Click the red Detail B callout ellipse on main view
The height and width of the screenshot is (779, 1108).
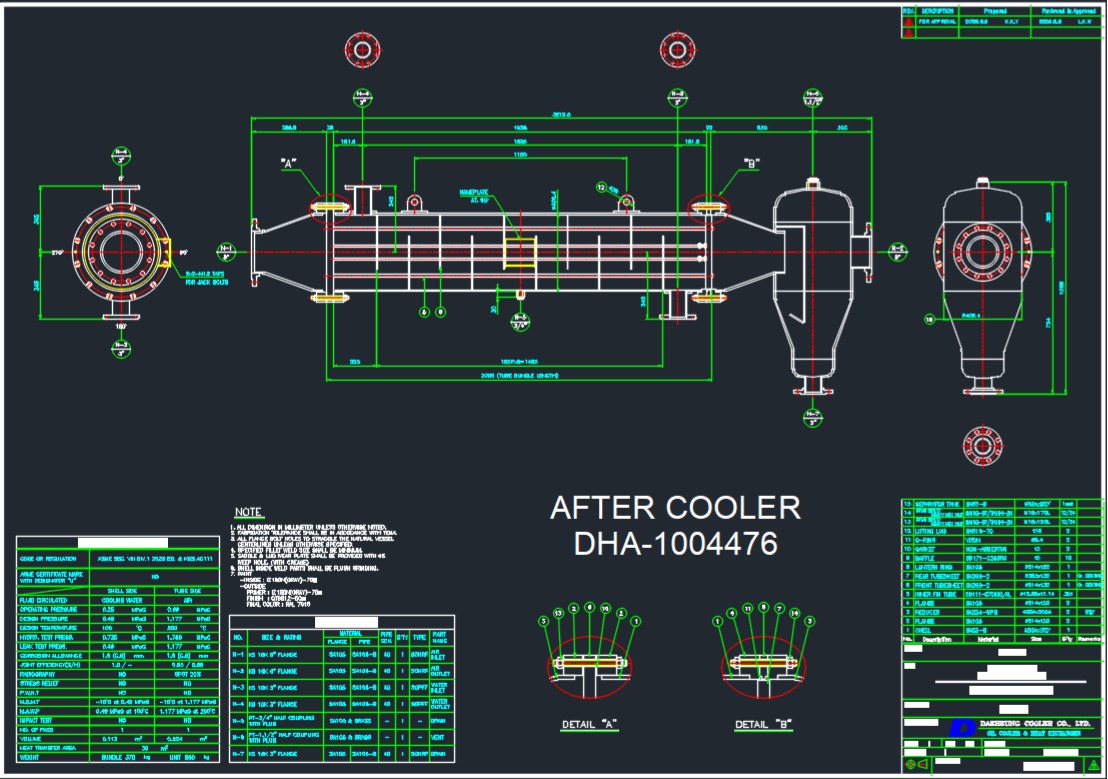coord(709,207)
